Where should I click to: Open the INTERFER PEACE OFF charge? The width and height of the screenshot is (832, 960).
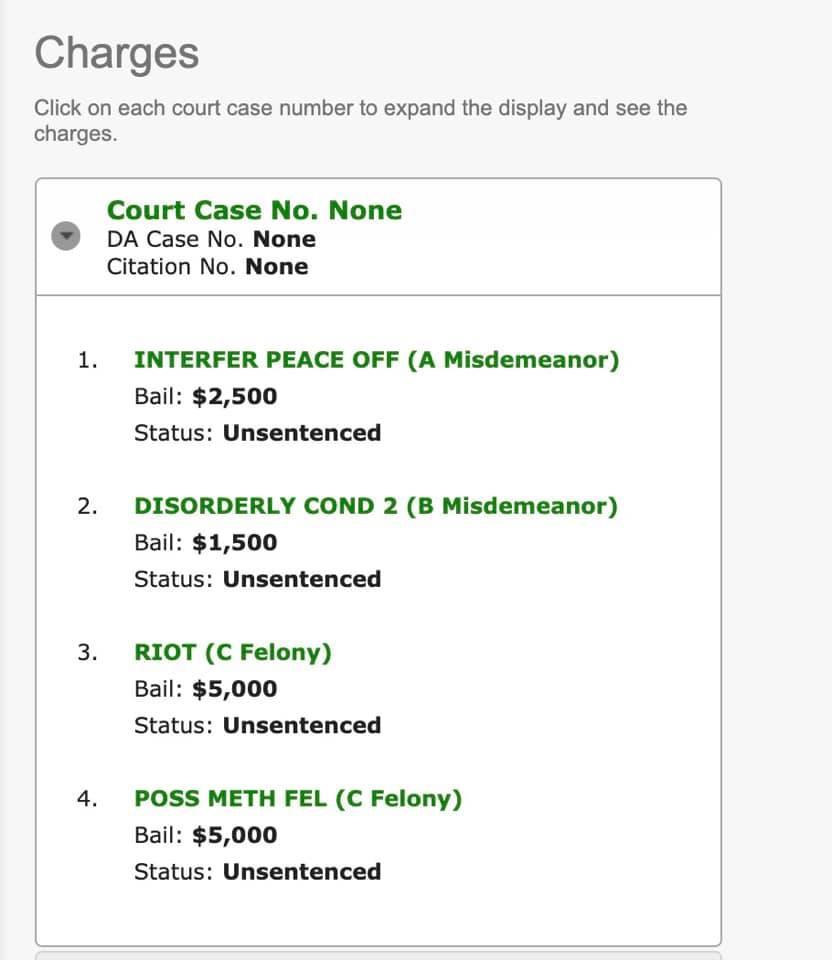pyautogui.click(x=376, y=360)
